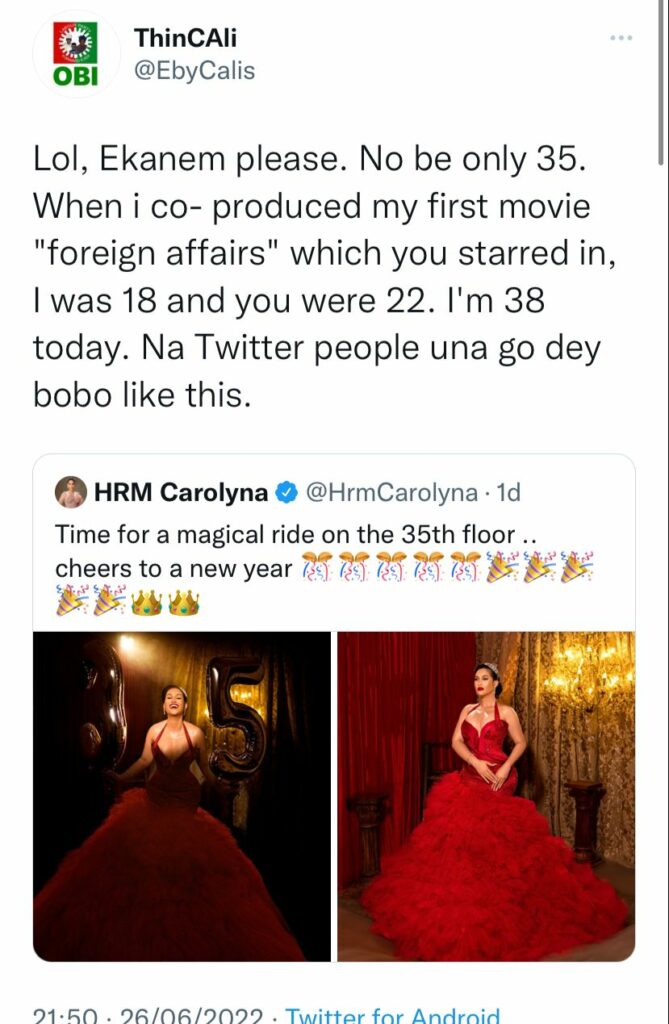Open the three-dot more options menu
This screenshot has width=669, height=1024.
point(621,39)
